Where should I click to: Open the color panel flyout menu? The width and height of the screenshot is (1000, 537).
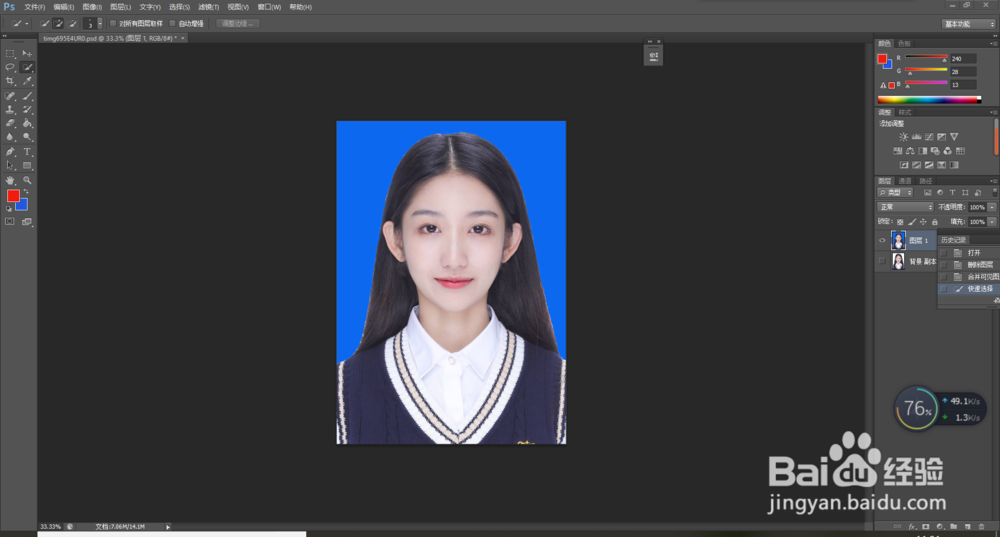(x=994, y=43)
